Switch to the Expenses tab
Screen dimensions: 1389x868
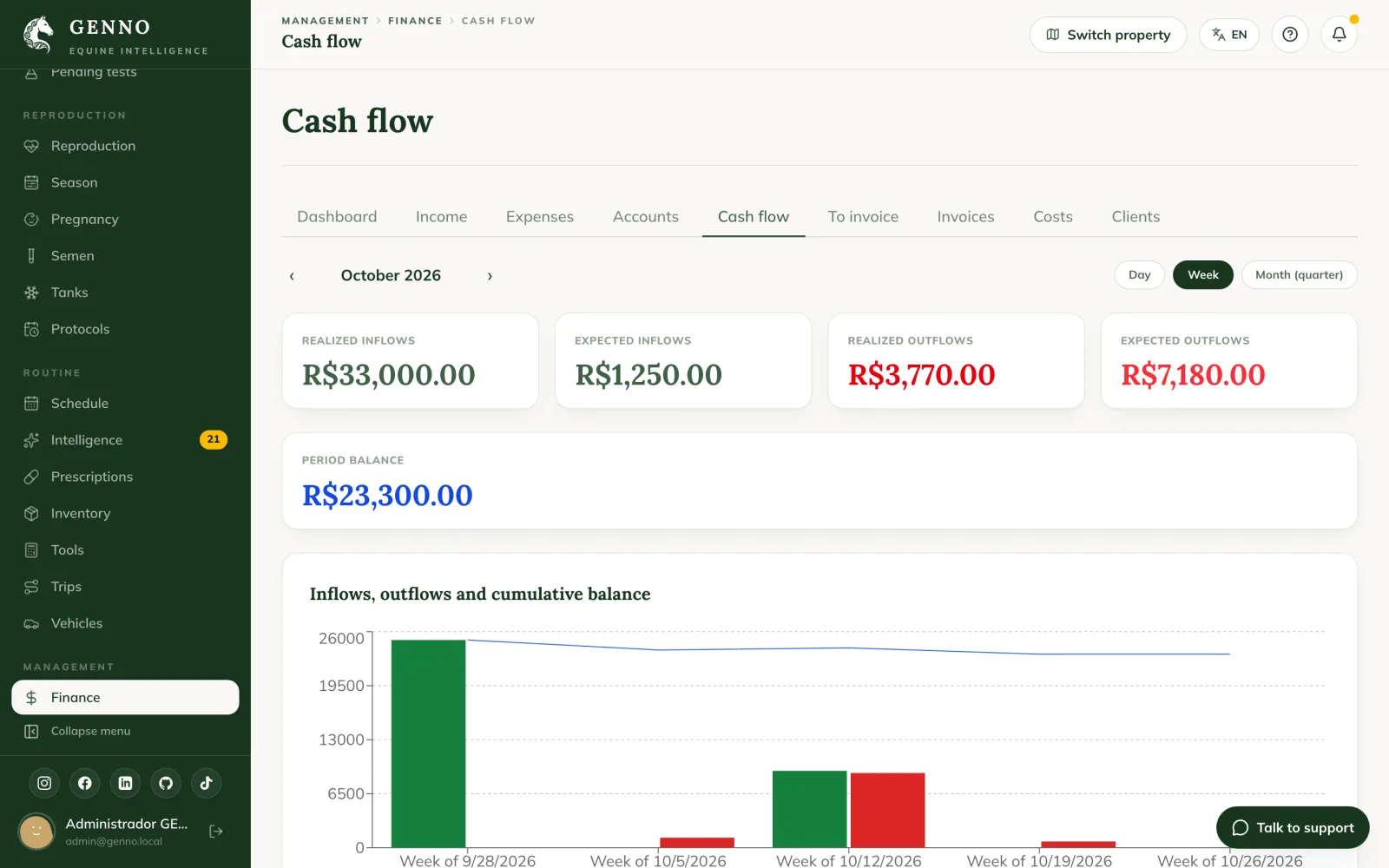click(x=540, y=217)
